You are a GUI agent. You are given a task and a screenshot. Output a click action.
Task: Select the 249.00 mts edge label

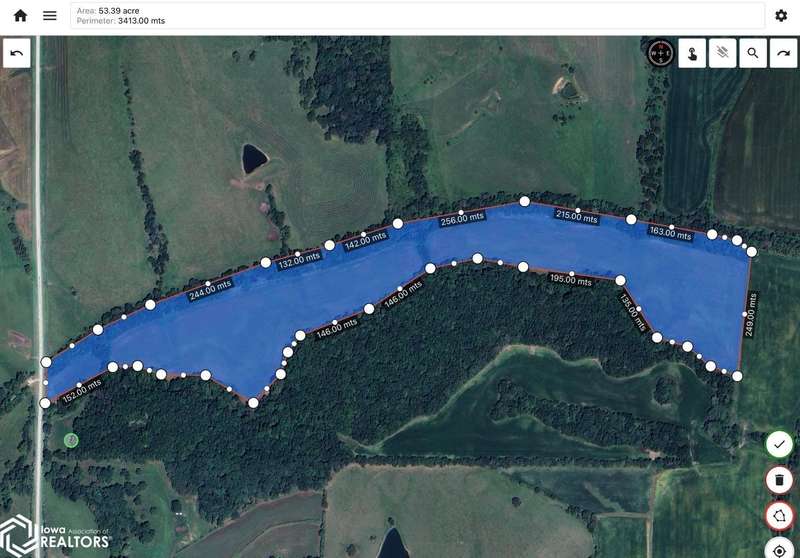click(x=751, y=315)
